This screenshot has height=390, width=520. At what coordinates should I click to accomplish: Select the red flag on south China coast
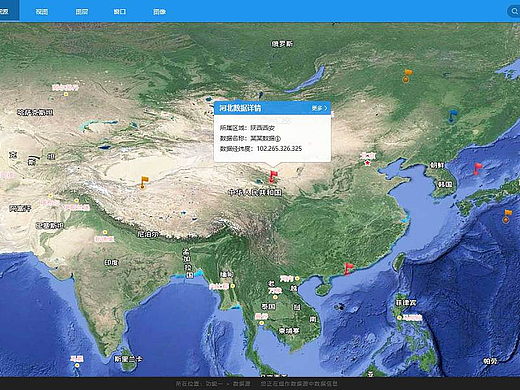[348, 269]
